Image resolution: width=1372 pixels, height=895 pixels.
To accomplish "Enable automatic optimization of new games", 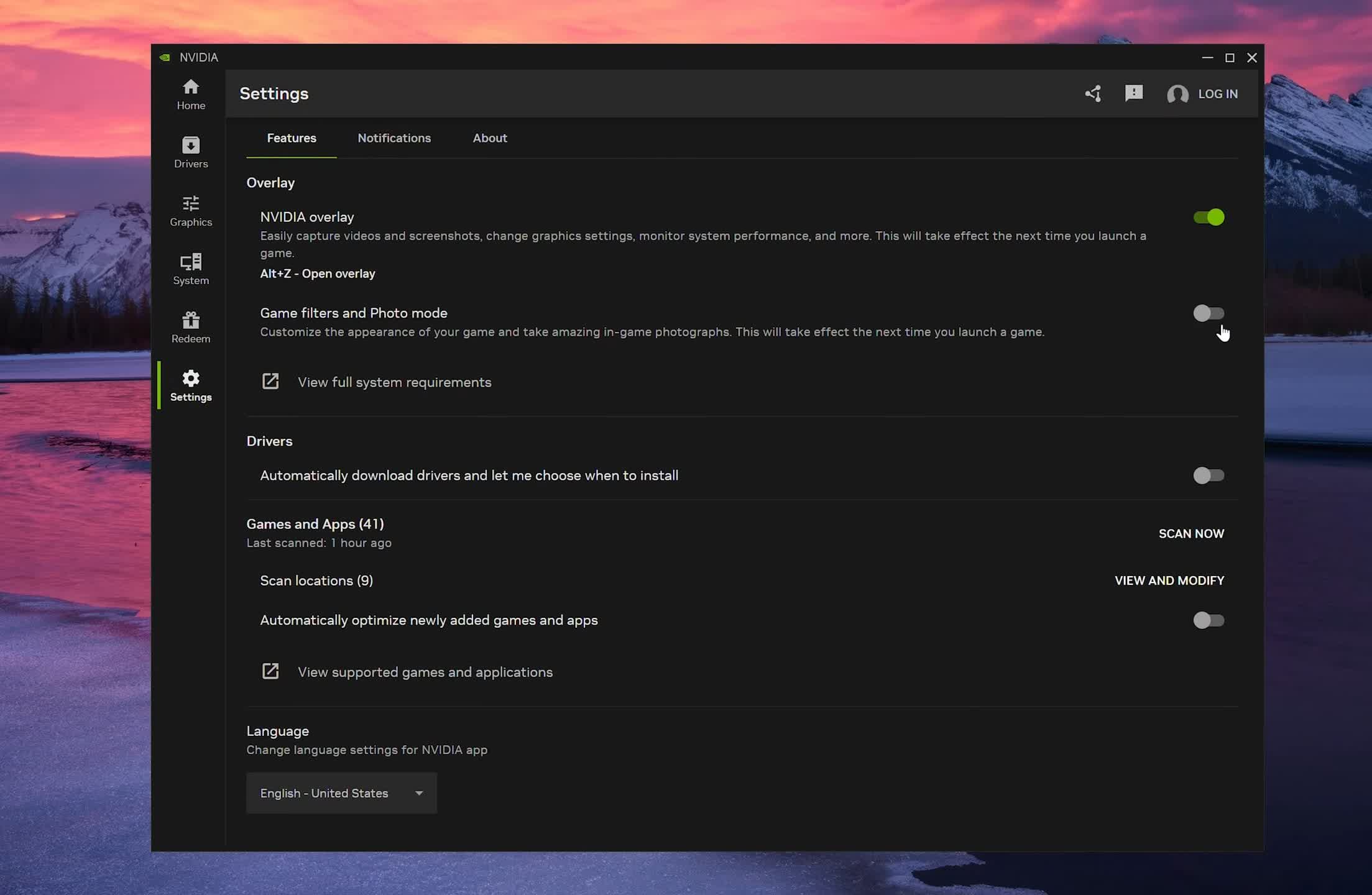I will (x=1209, y=620).
